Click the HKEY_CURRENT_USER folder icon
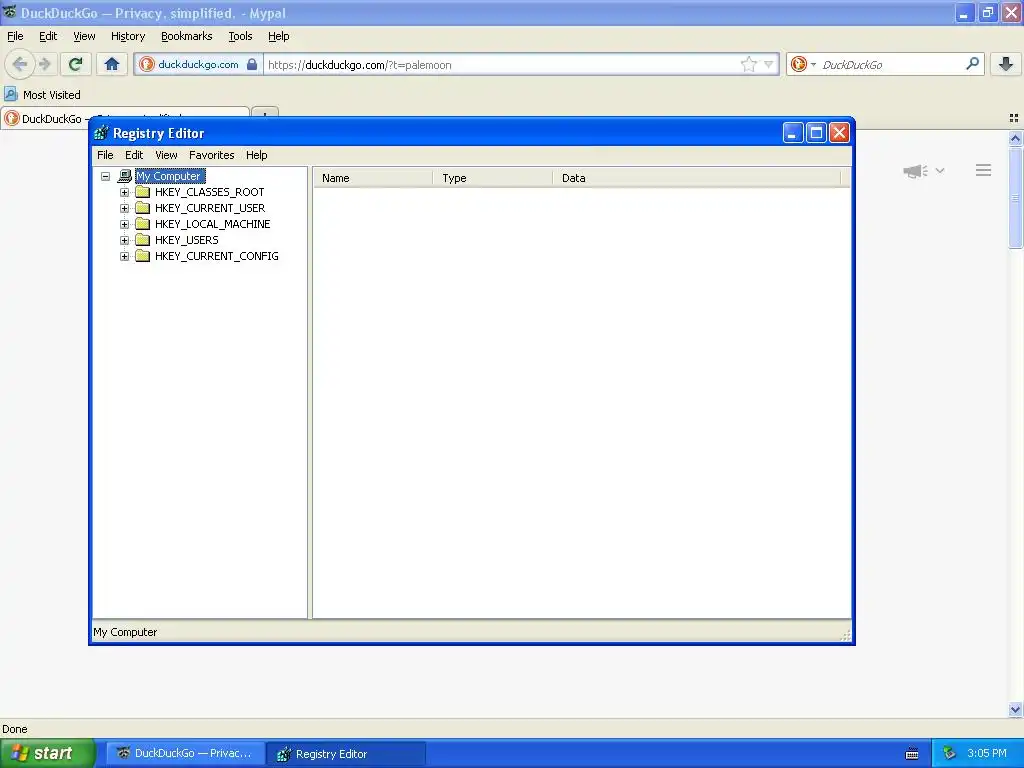 tap(142, 208)
